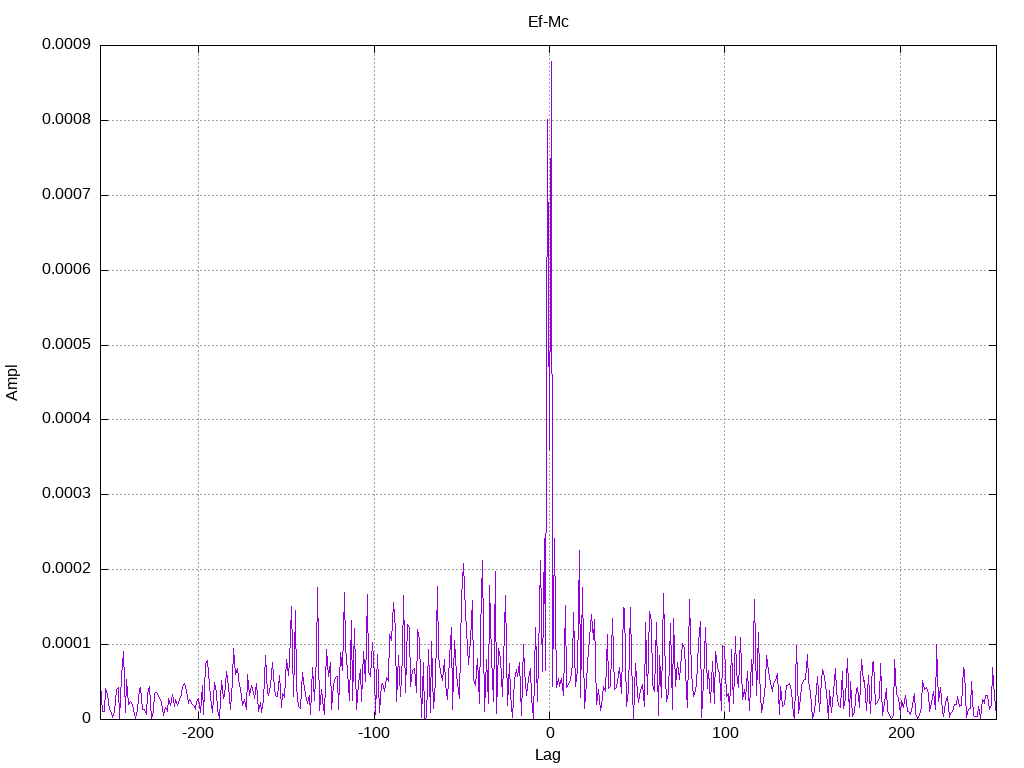Click the y-axis value 0.0003
The height and width of the screenshot is (768, 1024).
coord(66,494)
